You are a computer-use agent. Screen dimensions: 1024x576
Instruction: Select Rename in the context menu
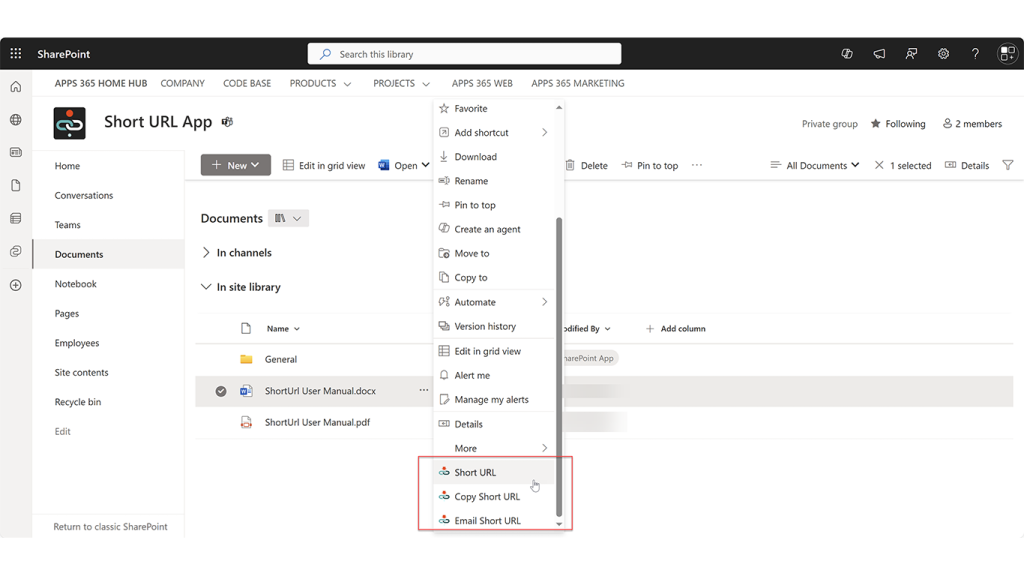click(494, 181)
